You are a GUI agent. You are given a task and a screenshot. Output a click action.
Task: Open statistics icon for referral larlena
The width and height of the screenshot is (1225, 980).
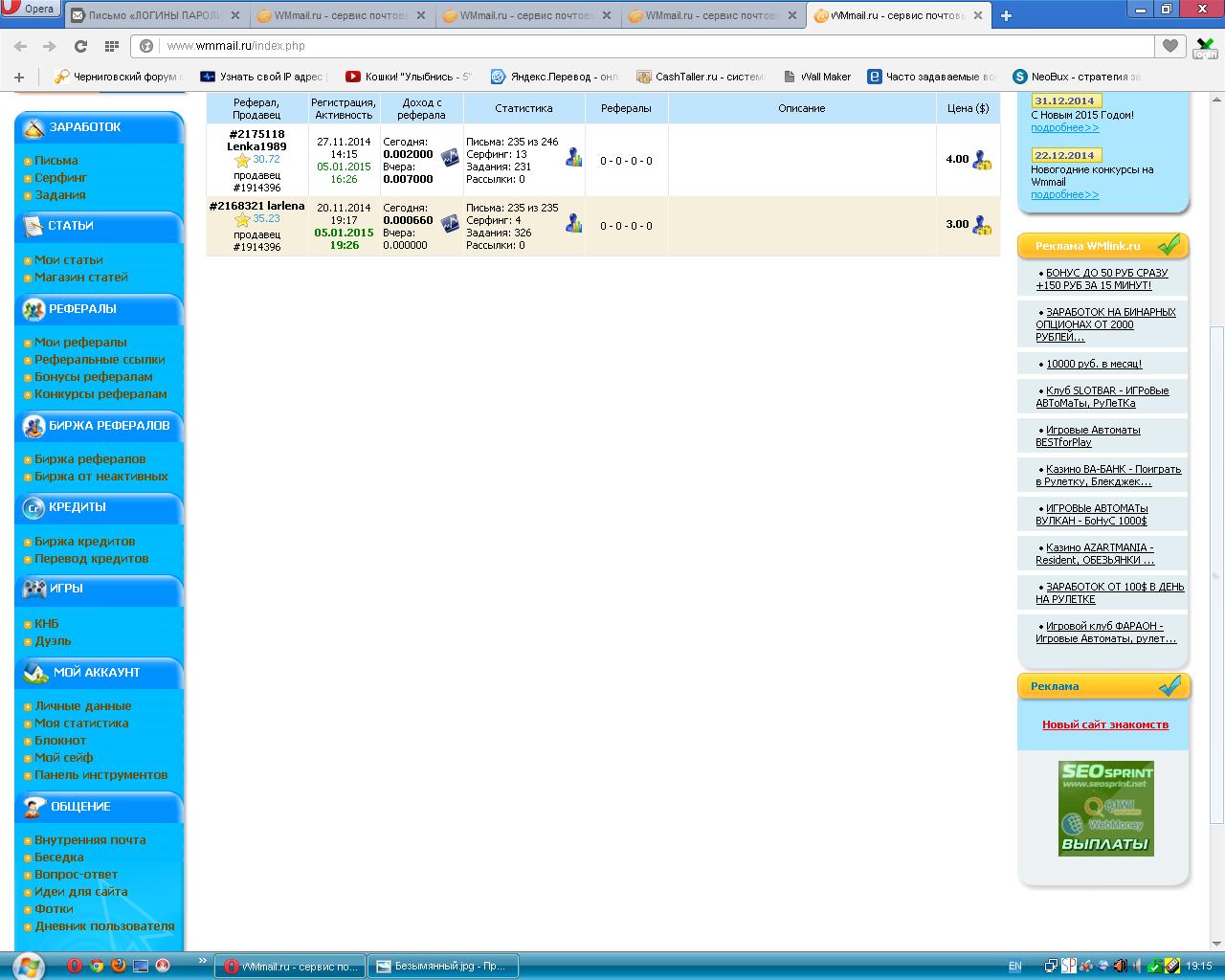point(573,223)
